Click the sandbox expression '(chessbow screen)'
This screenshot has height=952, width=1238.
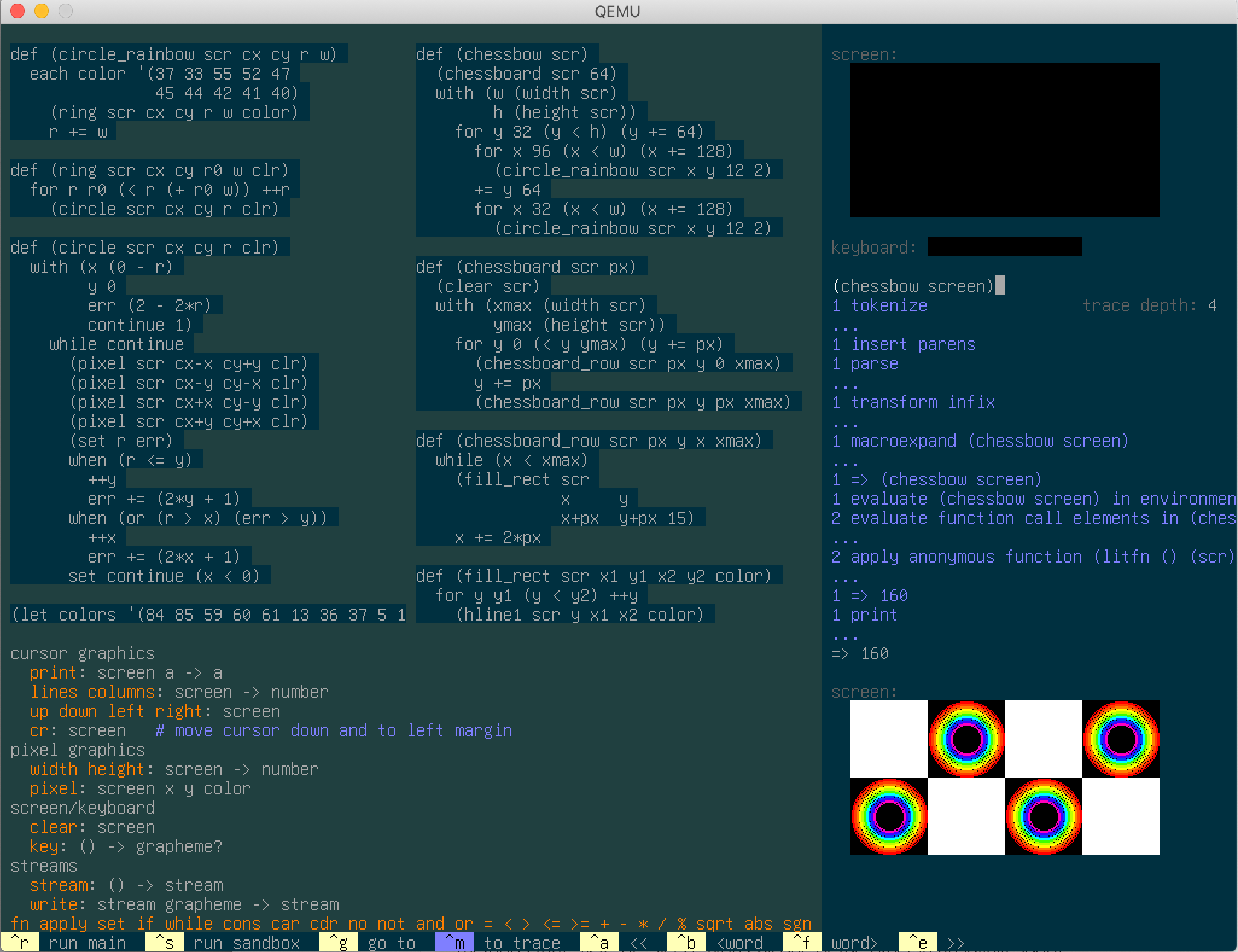click(913, 286)
